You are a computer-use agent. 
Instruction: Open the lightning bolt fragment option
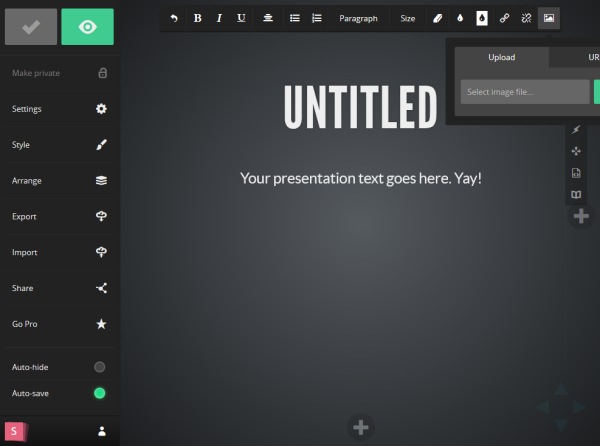[x=576, y=130]
